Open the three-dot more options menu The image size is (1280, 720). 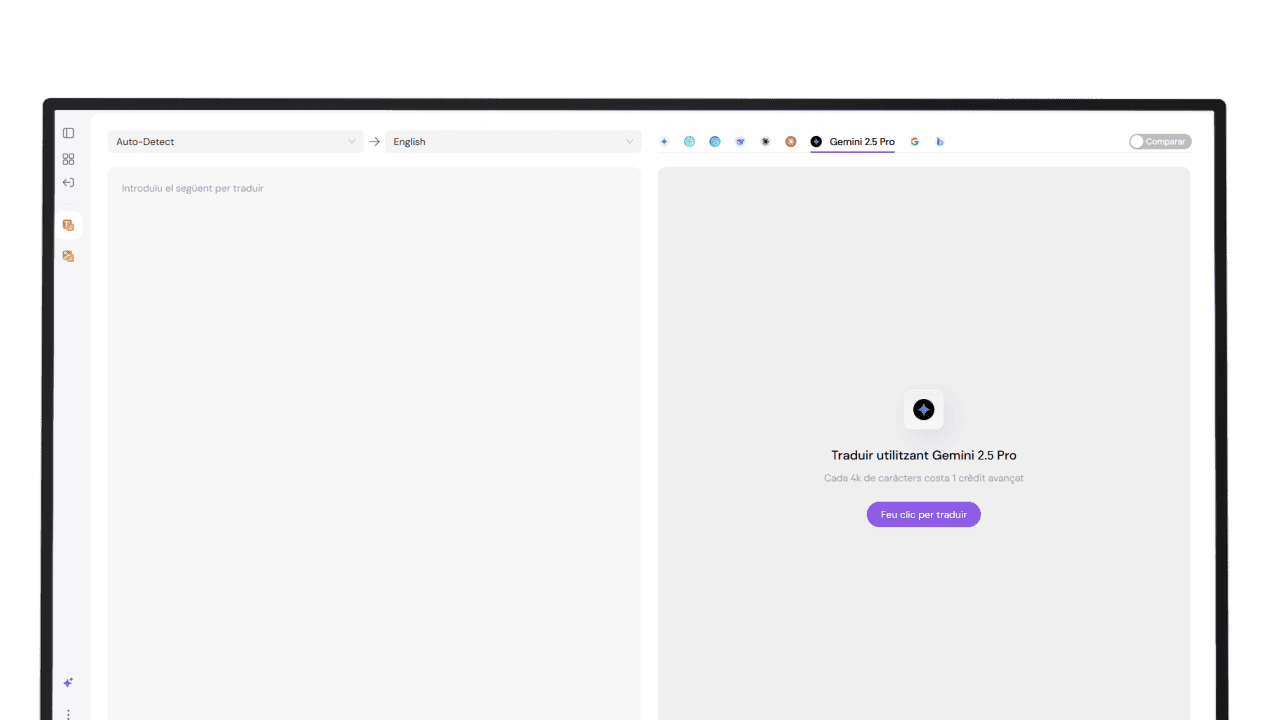coord(68,713)
